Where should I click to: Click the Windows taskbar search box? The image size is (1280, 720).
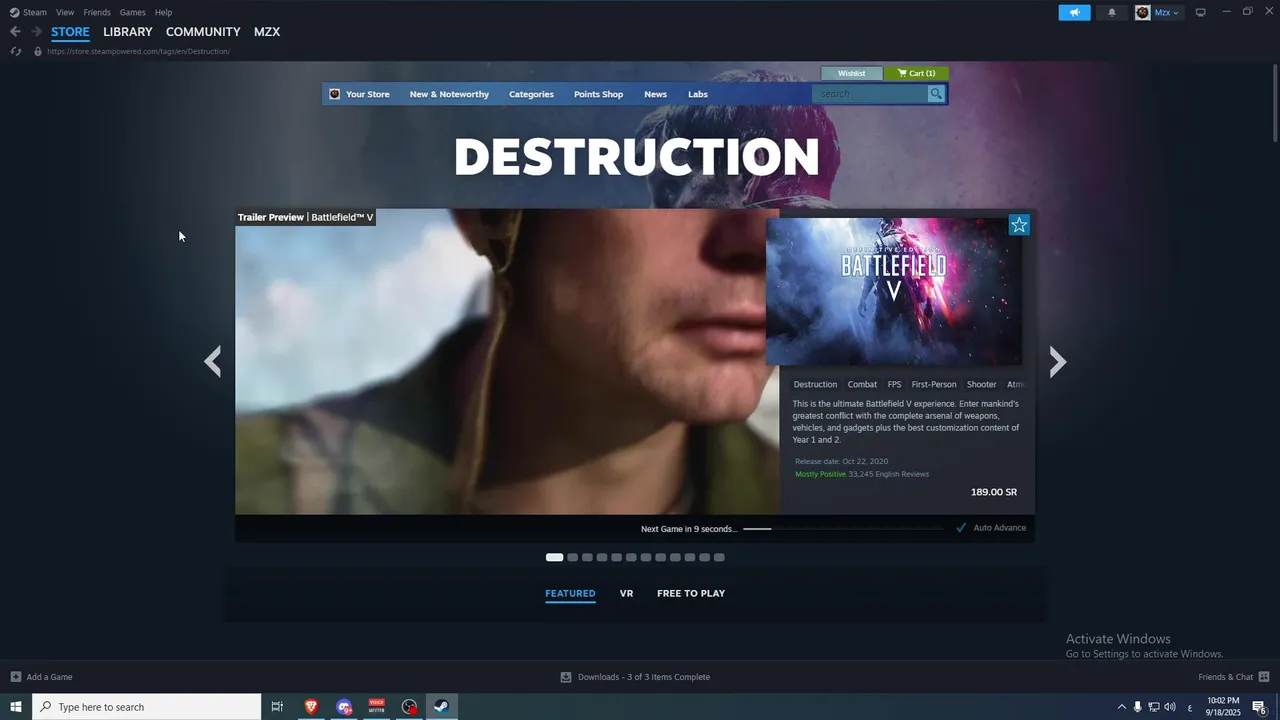147,707
